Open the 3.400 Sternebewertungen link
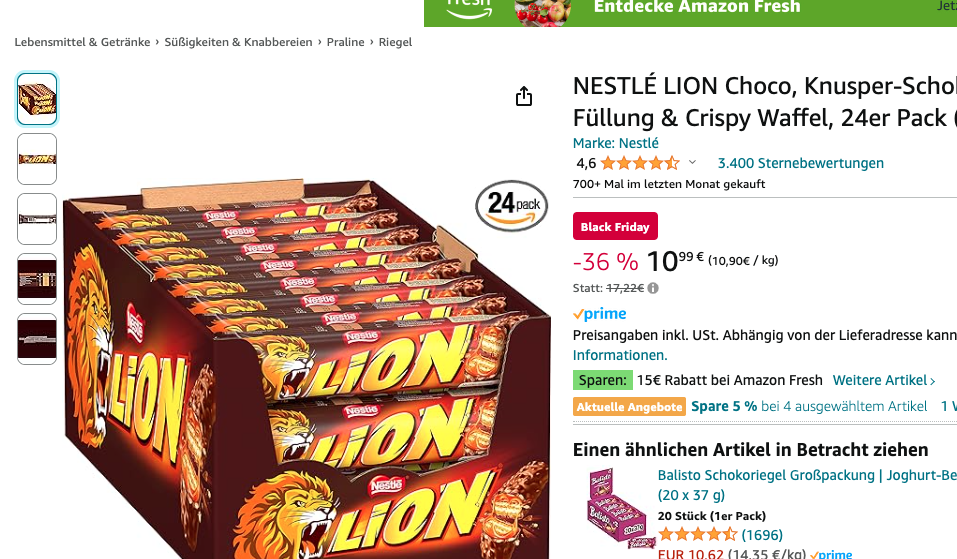Viewport: 957px width, 559px height. coord(800,163)
